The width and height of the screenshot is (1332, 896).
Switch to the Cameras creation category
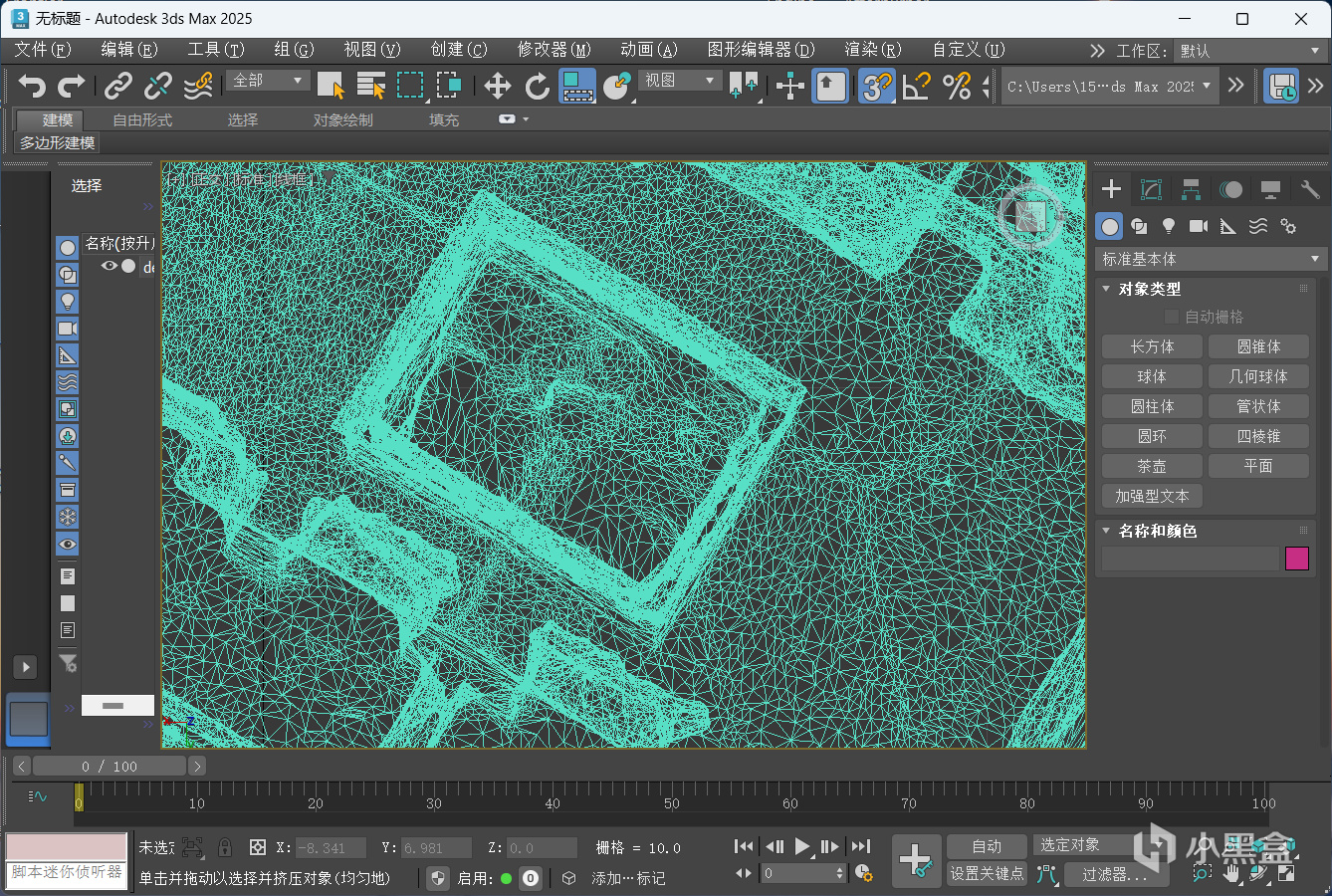[1199, 227]
